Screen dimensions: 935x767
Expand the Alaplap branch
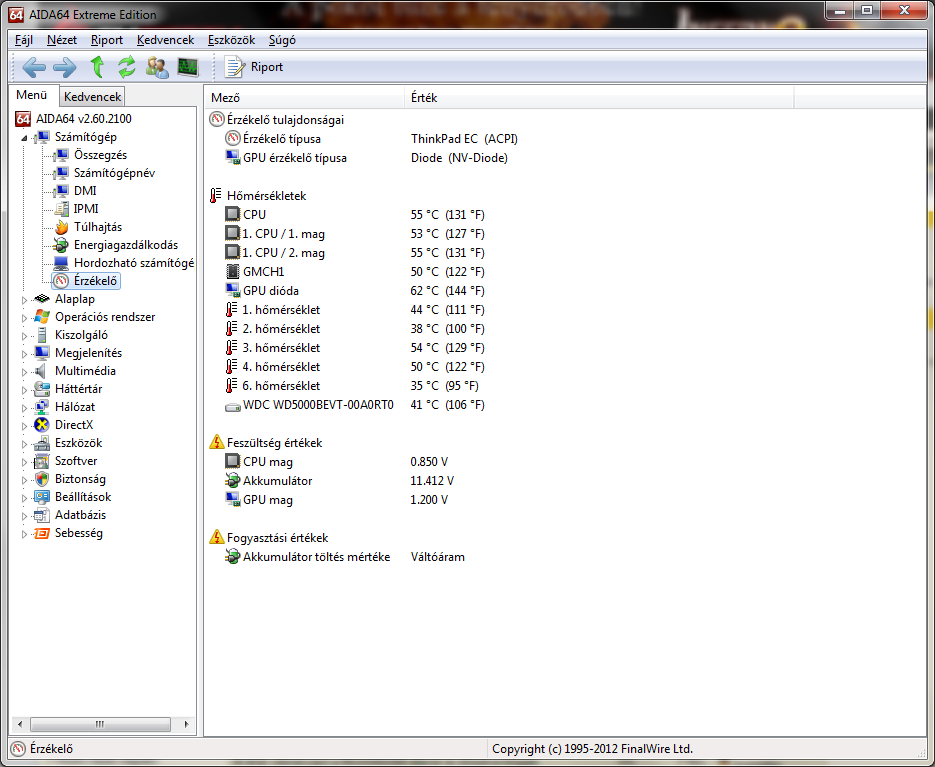pos(24,300)
